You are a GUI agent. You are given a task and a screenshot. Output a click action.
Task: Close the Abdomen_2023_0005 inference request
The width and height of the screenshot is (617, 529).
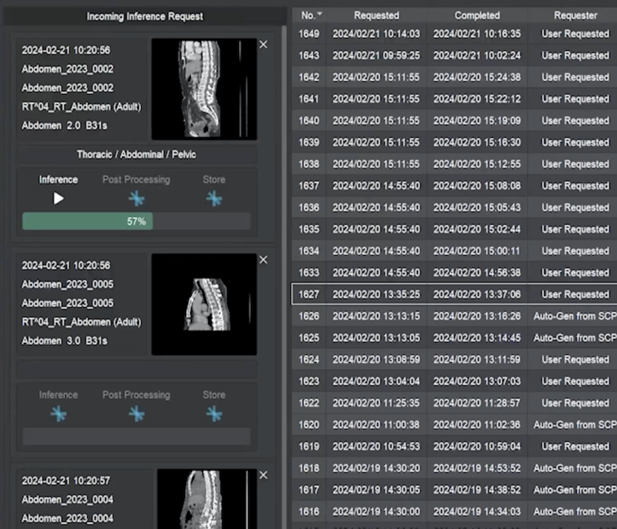click(263, 260)
